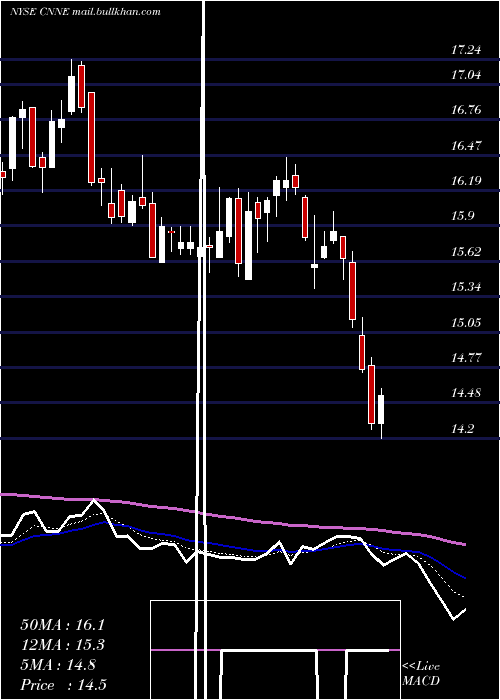Click the <<Live MACD label
The image size is (500, 700).
(421, 673)
